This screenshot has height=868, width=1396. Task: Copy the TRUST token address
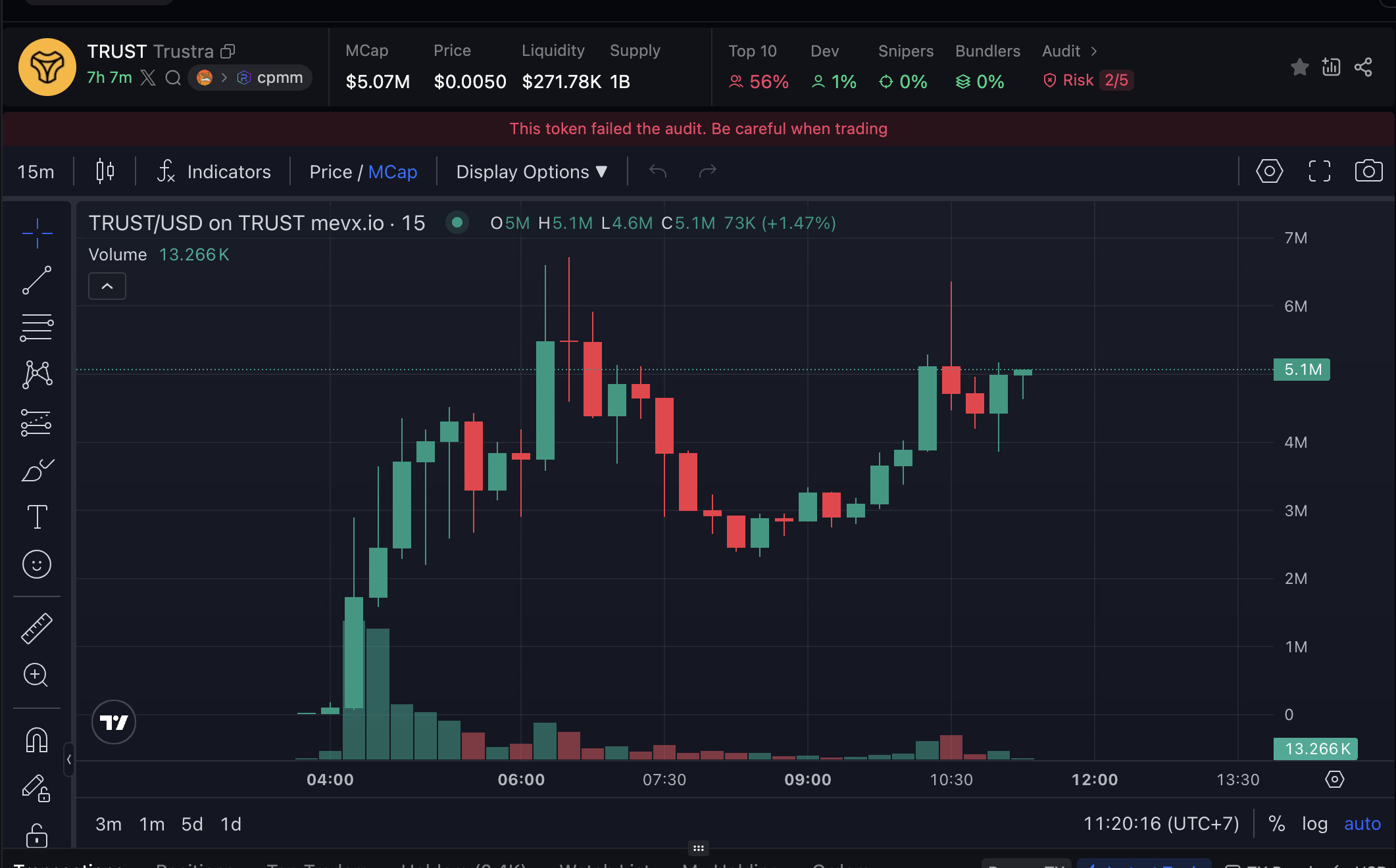pyautogui.click(x=228, y=51)
